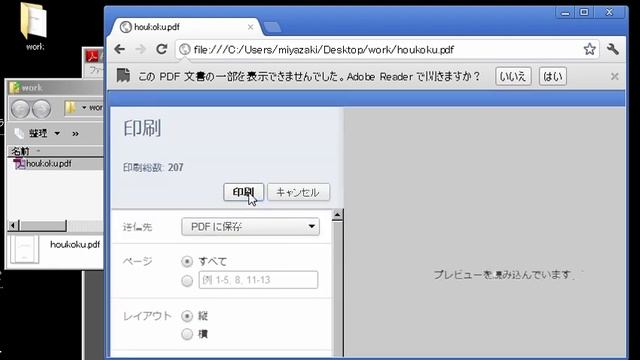The height and width of the screenshot is (360, 640).
Task: Select the 縦 portrait layout radio button
Action: click(187, 316)
